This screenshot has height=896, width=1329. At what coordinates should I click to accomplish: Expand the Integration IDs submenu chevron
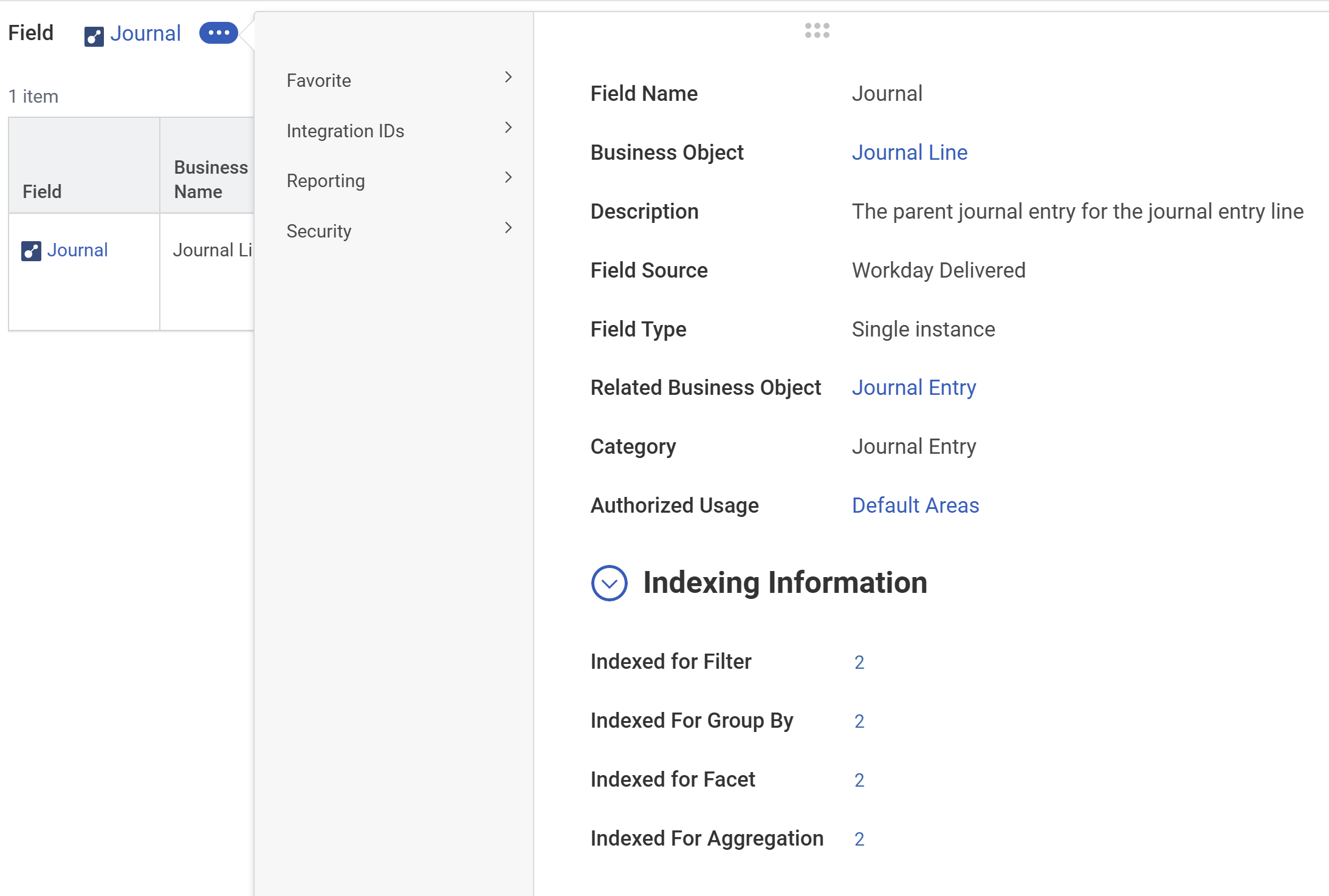tap(509, 128)
